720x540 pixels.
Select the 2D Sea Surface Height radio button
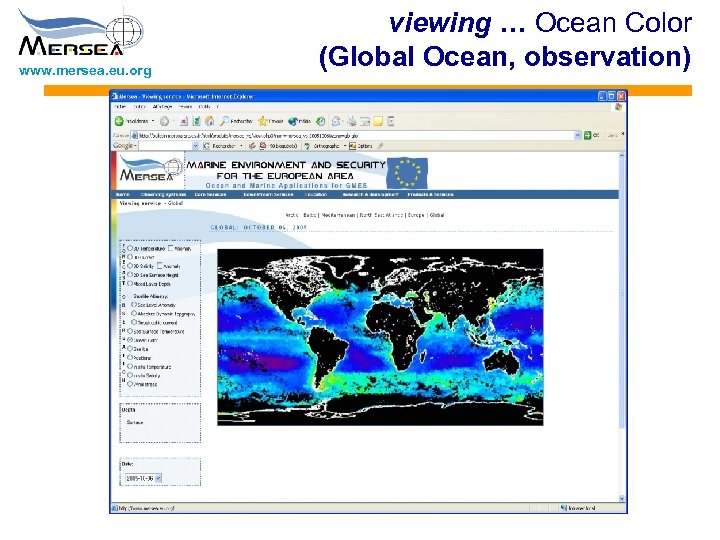[x=130, y=274]
